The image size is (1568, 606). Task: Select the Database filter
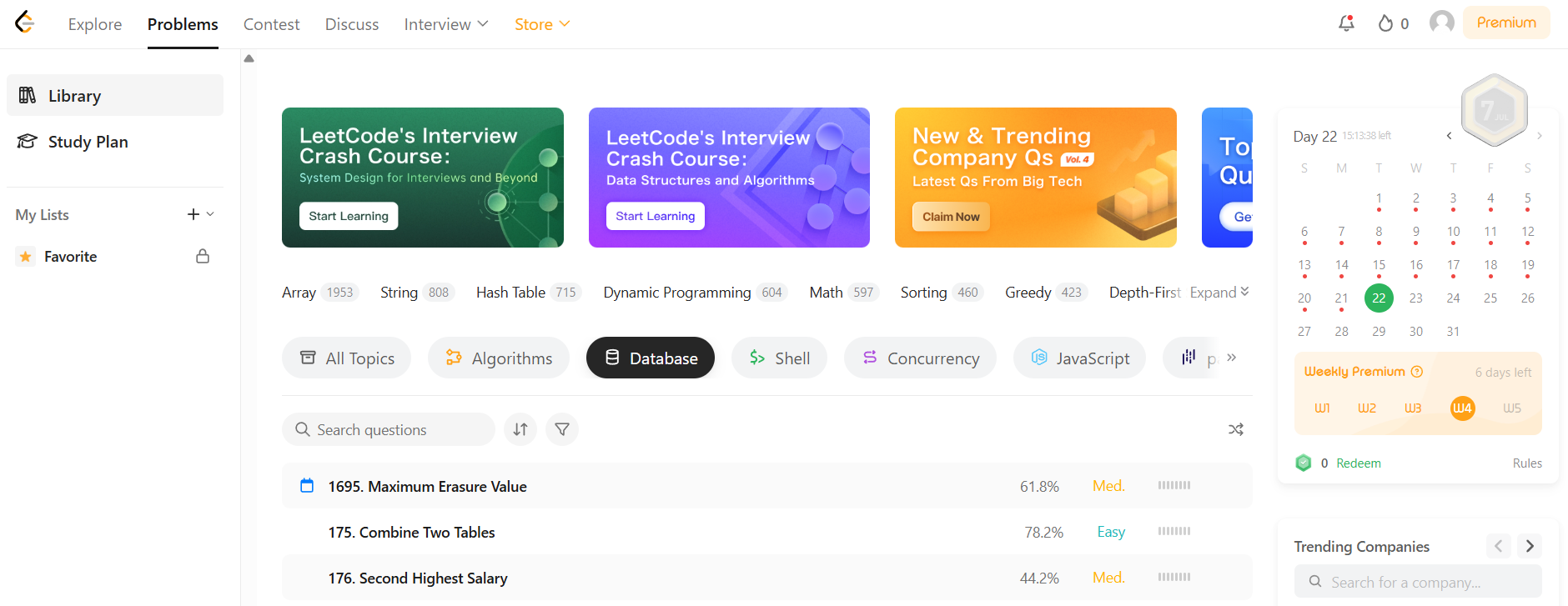[x=651, y=358]
